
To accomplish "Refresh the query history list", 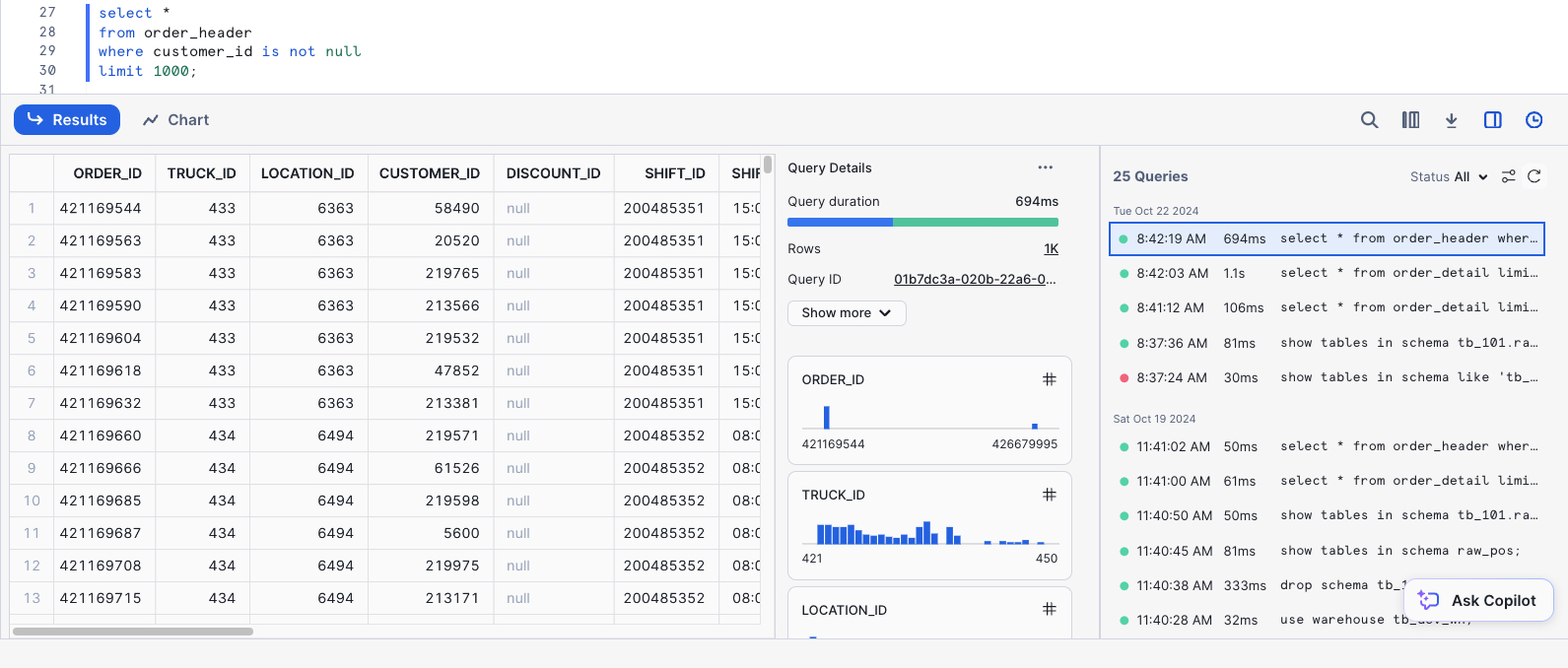I will [x=1534, y=176].
